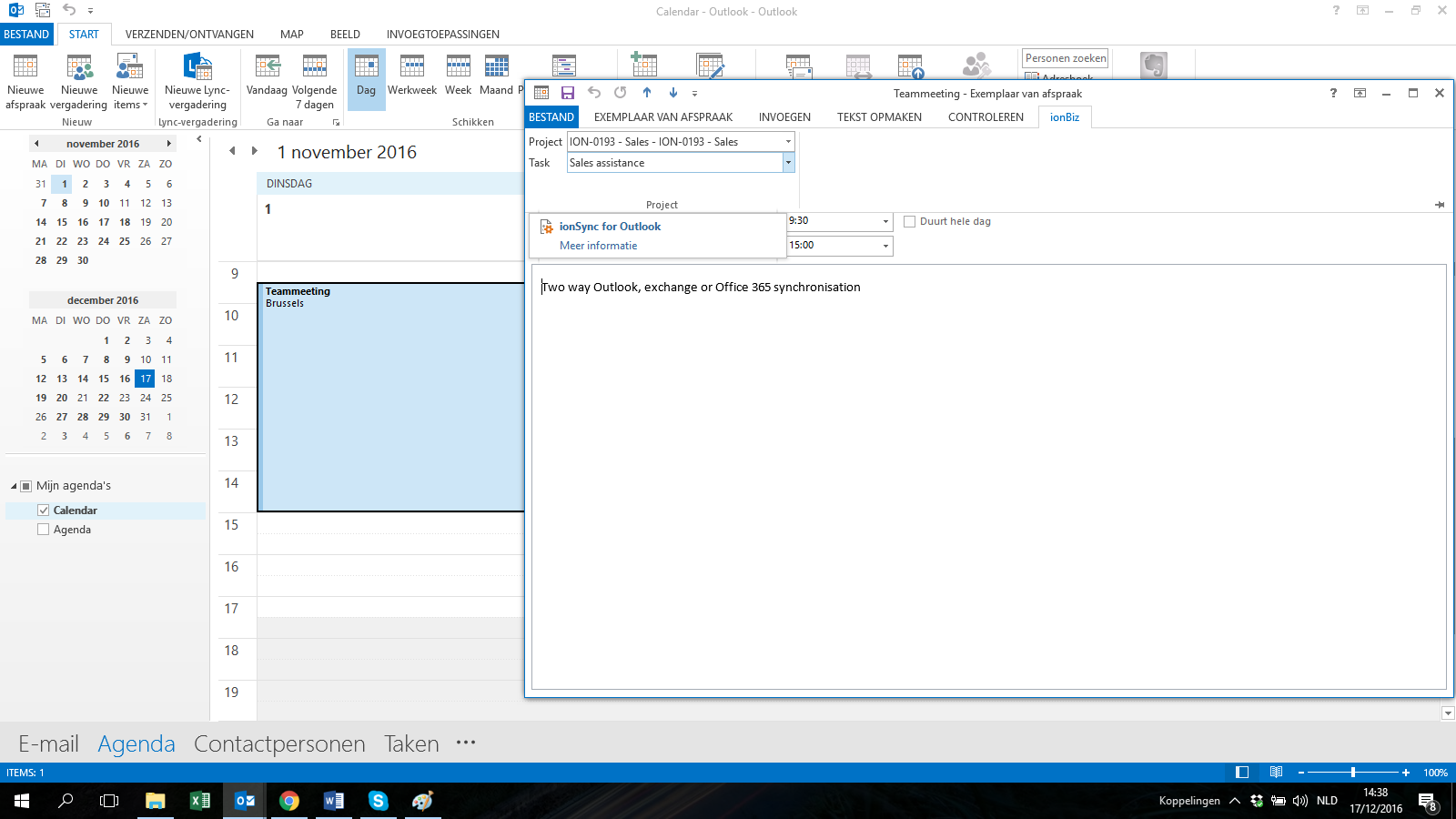Click ionSync for Outlook link
The image size is (1456, 819).
610,227
